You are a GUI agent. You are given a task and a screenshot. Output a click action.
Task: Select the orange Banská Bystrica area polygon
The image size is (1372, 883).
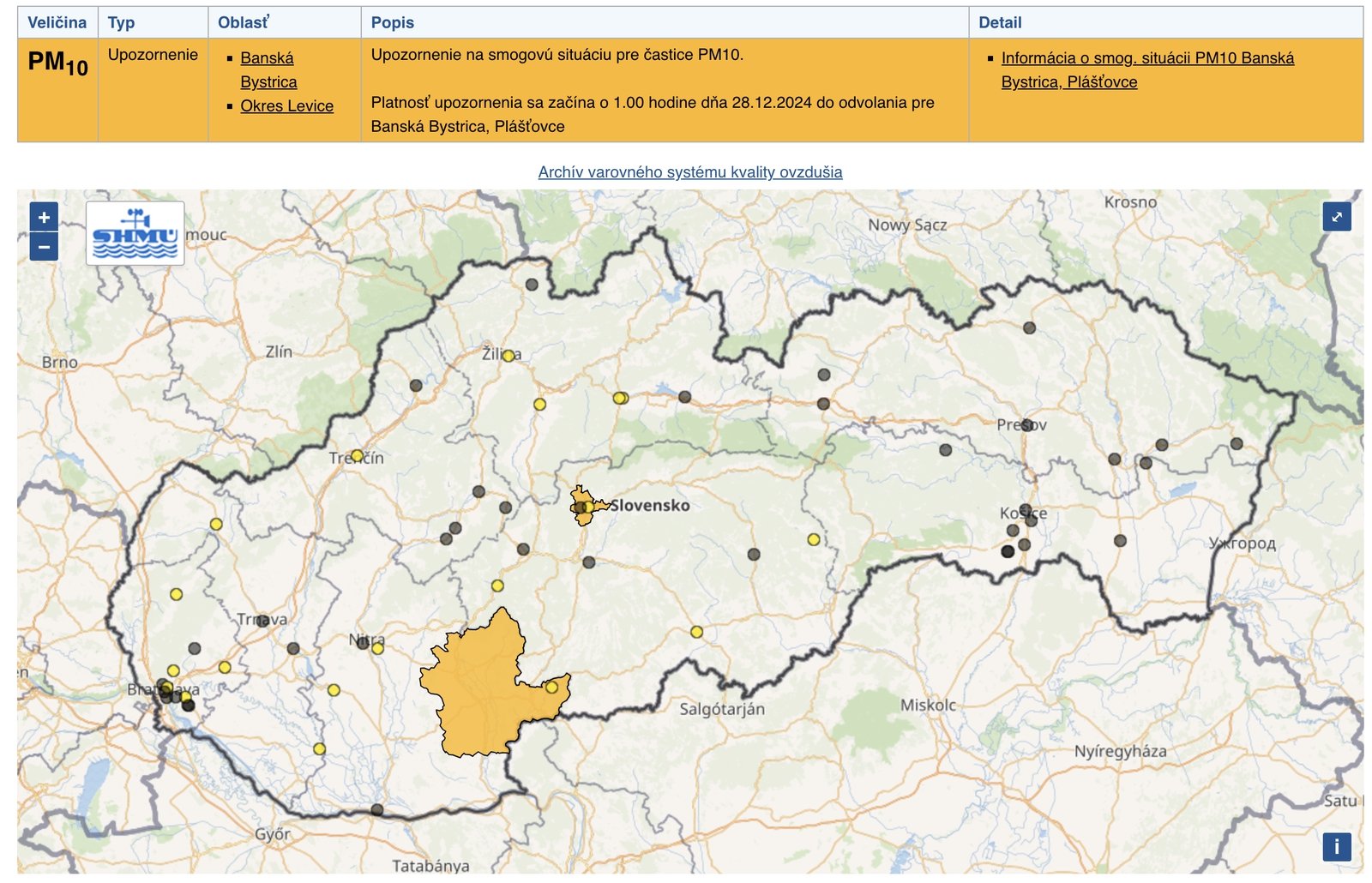tap(587, 505)
